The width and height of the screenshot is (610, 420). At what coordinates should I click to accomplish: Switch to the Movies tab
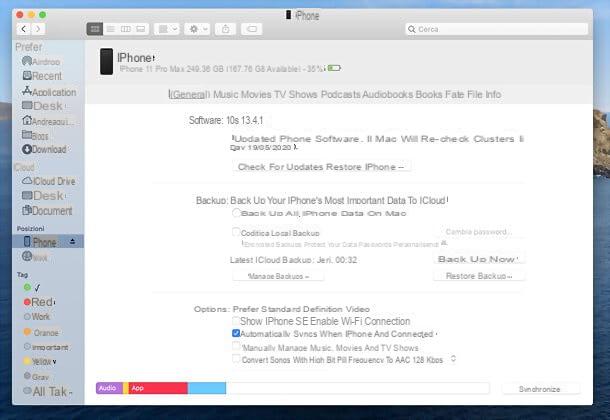coord(256,94)
